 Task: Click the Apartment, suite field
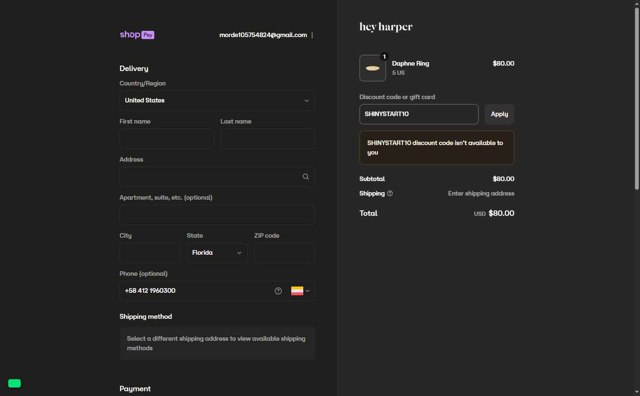pos(217,215)
